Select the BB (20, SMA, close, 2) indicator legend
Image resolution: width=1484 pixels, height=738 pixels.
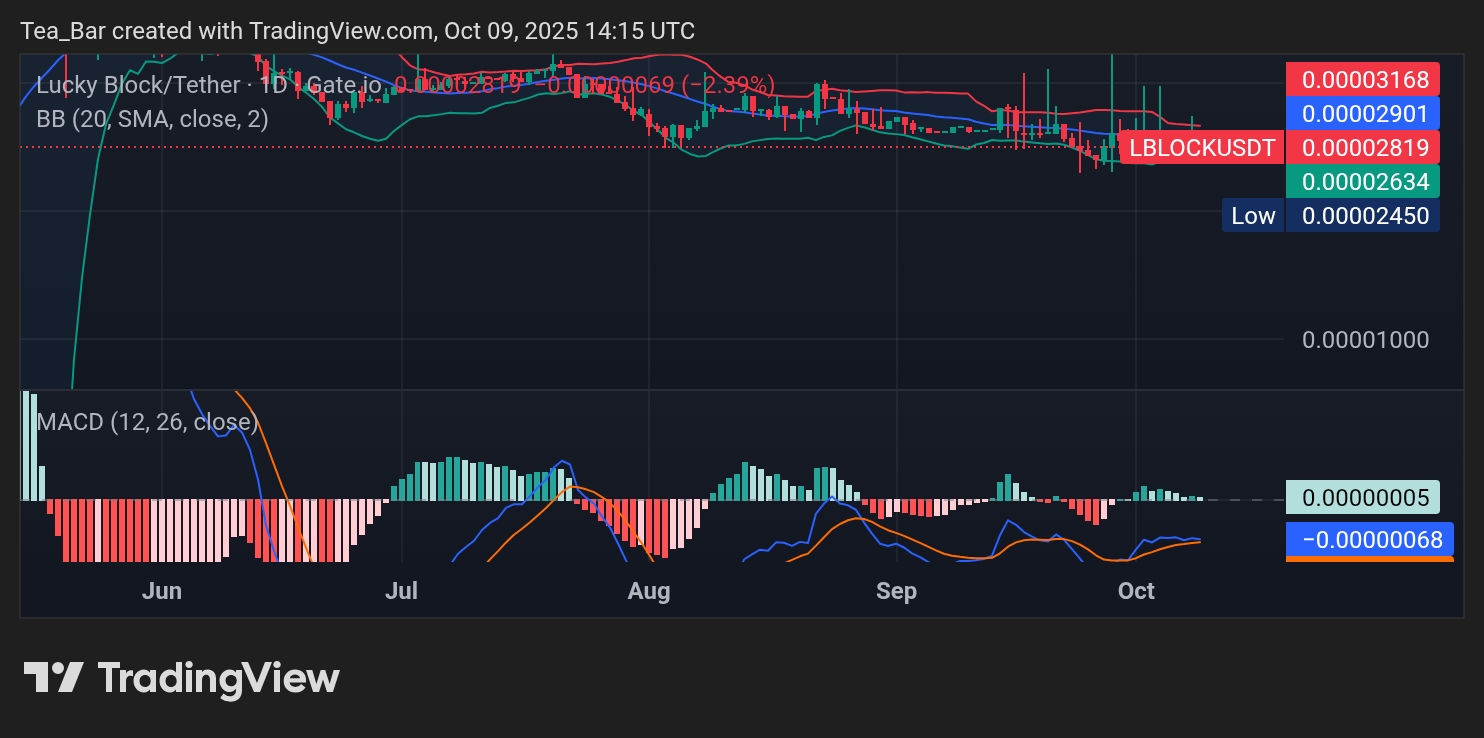(x=152, y=119)
